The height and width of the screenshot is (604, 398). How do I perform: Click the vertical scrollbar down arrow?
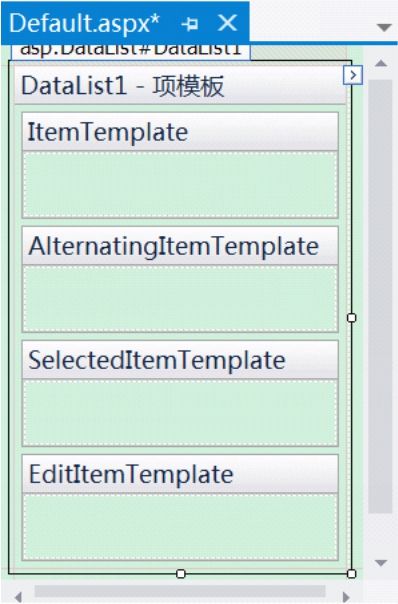point(381,563)
